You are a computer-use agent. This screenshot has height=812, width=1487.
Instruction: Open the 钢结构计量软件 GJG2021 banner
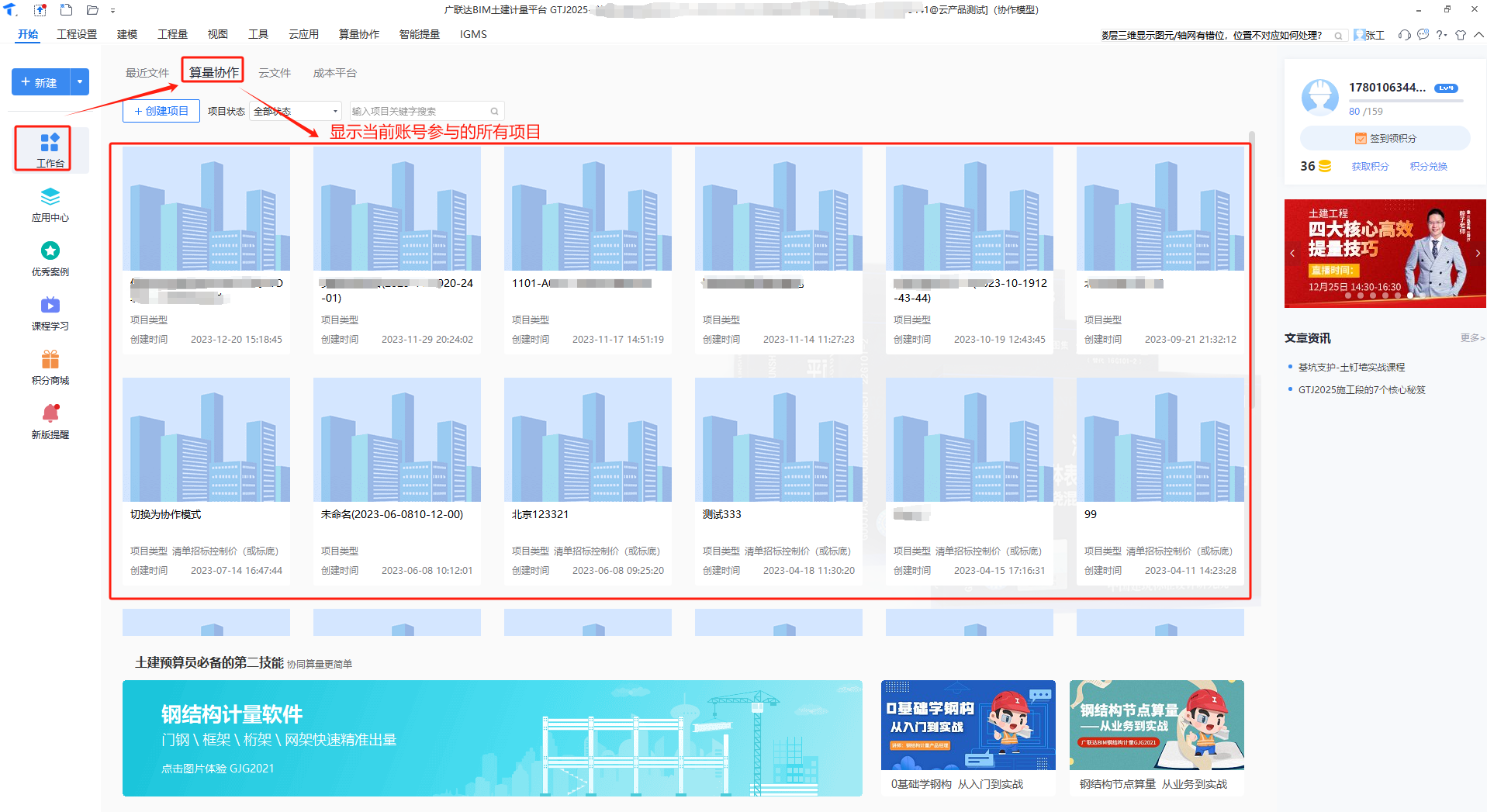(x=493, y=738)
